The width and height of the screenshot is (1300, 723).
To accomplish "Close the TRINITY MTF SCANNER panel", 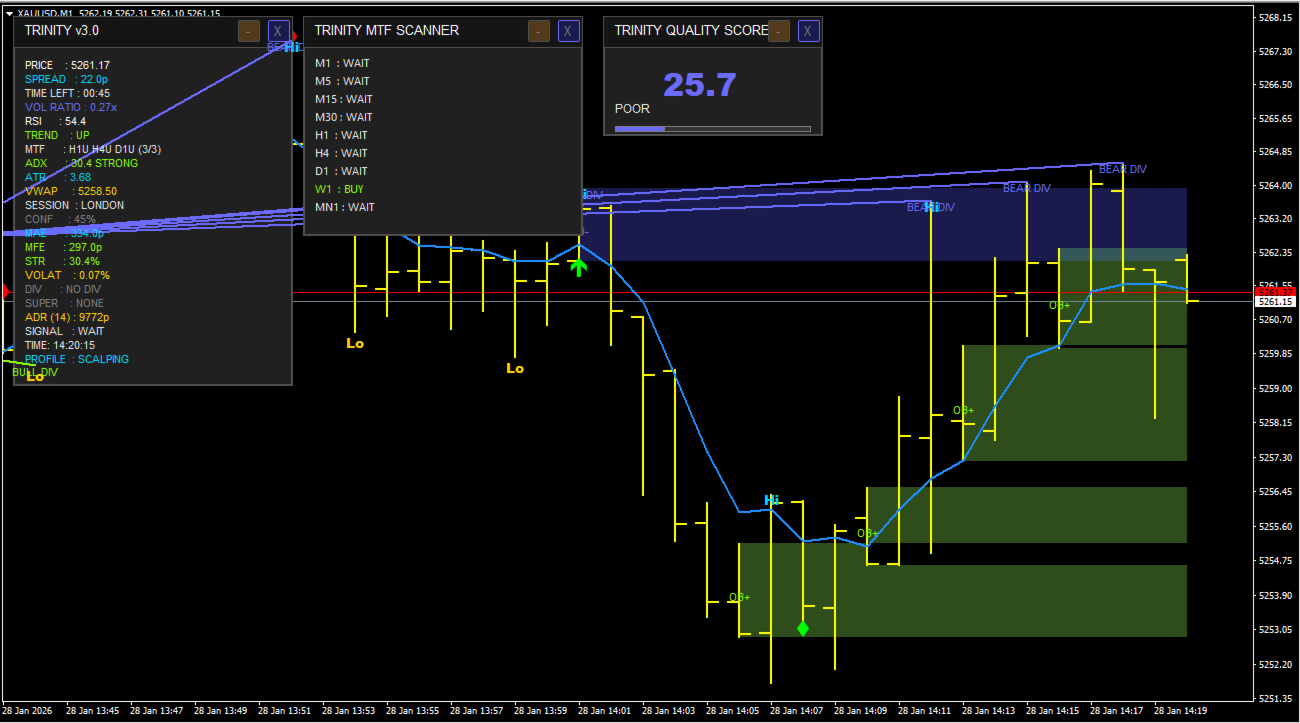I will coord(569,31).
